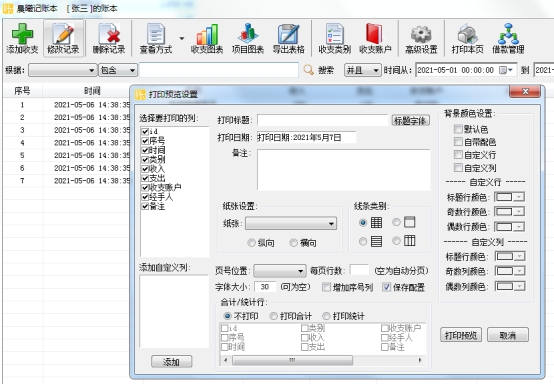Screen dimensions: 554x385
Task: Click the 取消 button
Action: click(x=508, y=335)
